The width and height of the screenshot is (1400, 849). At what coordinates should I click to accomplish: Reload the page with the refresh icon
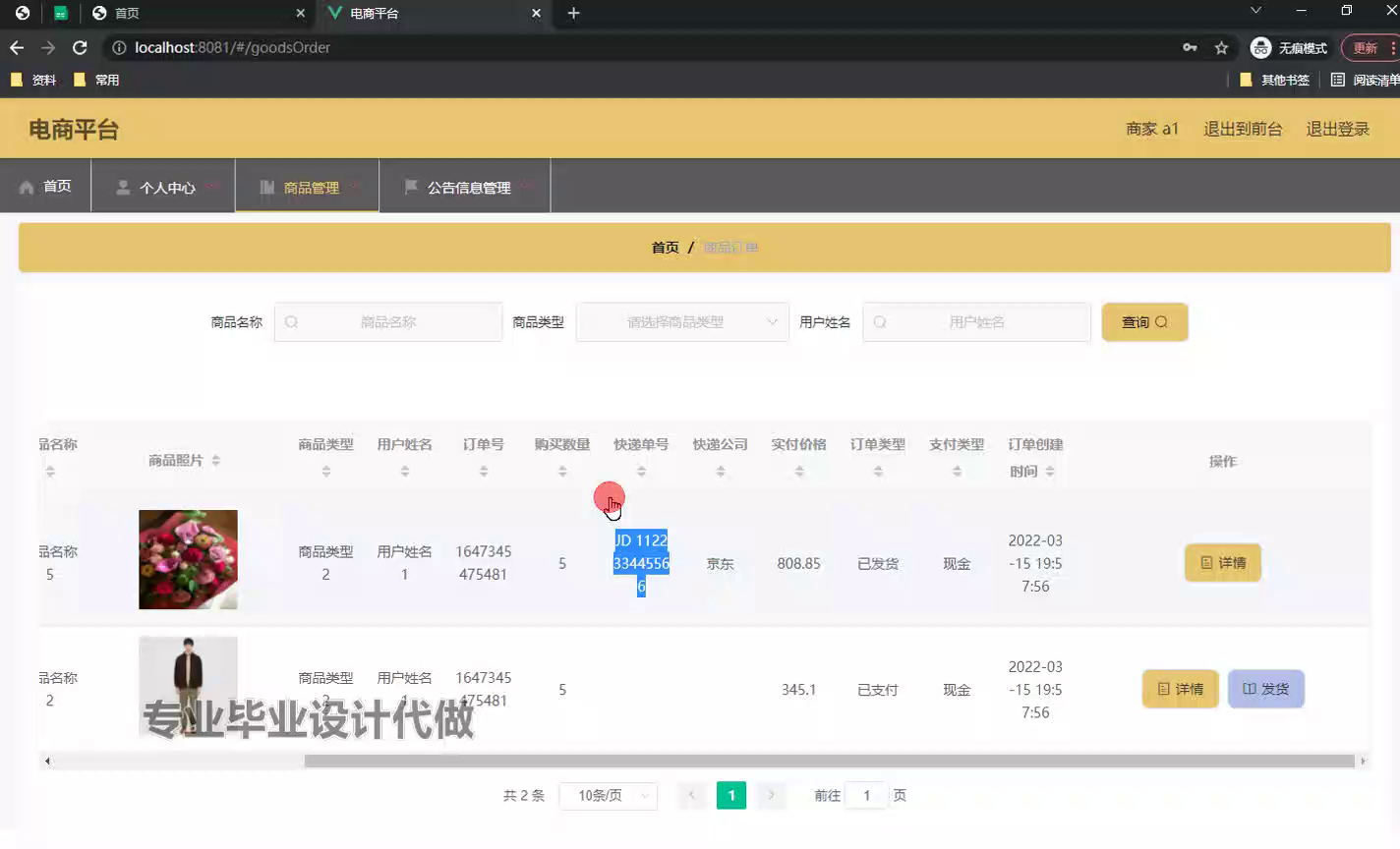[x=80, y=47]
